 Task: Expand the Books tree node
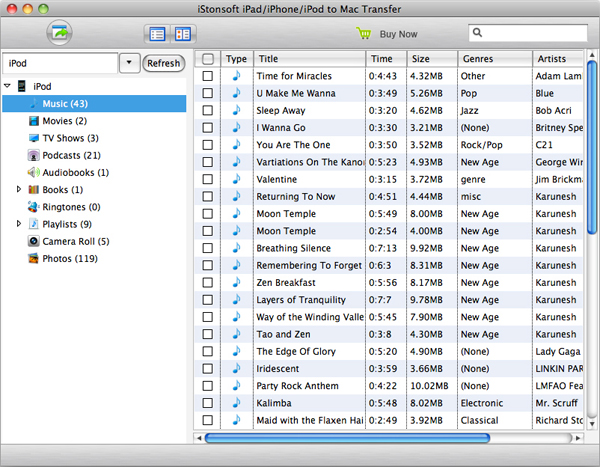[18, 189]
